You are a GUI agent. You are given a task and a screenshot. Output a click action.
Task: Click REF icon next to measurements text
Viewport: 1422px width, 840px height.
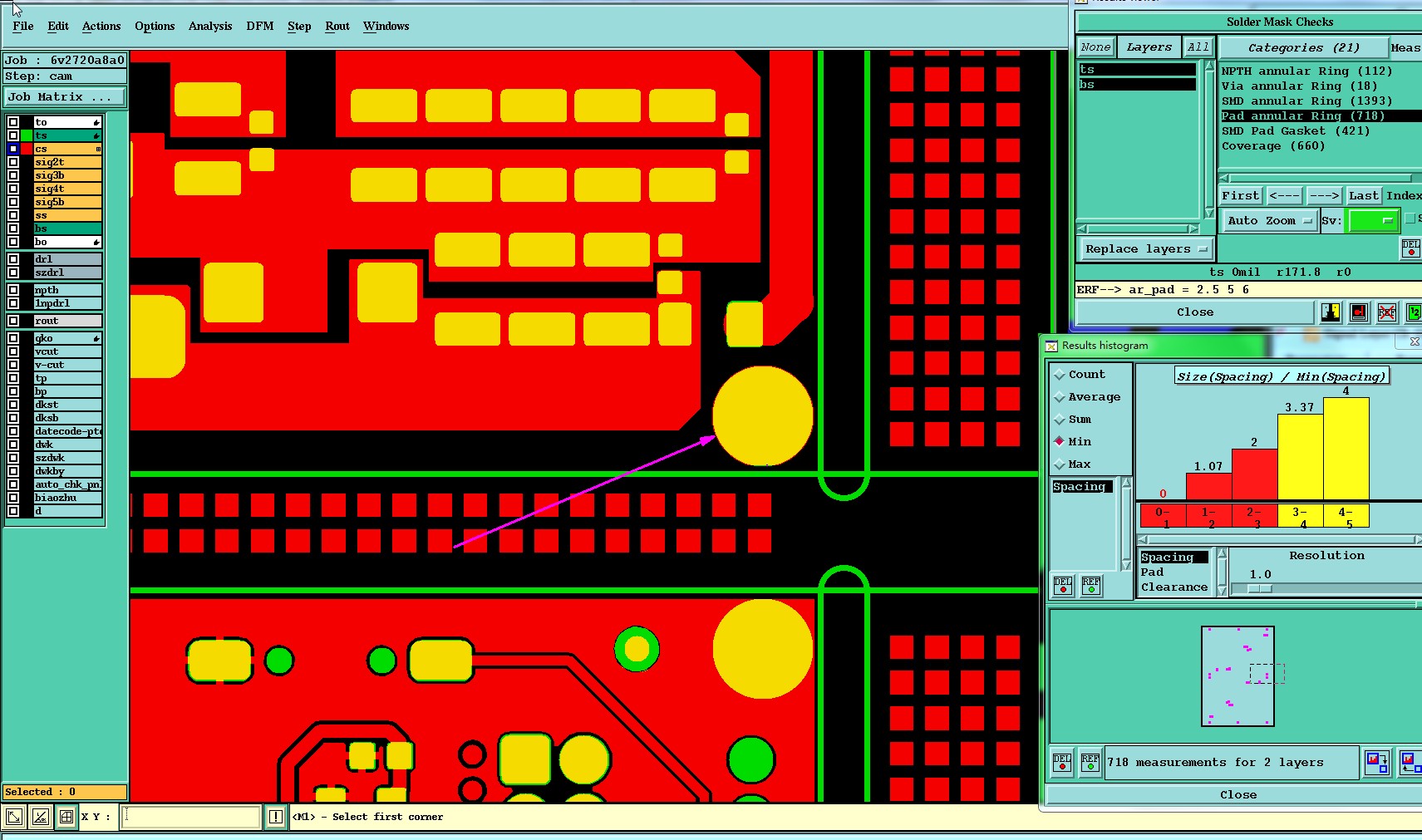pyautogui.click(x=1090, y=762)
